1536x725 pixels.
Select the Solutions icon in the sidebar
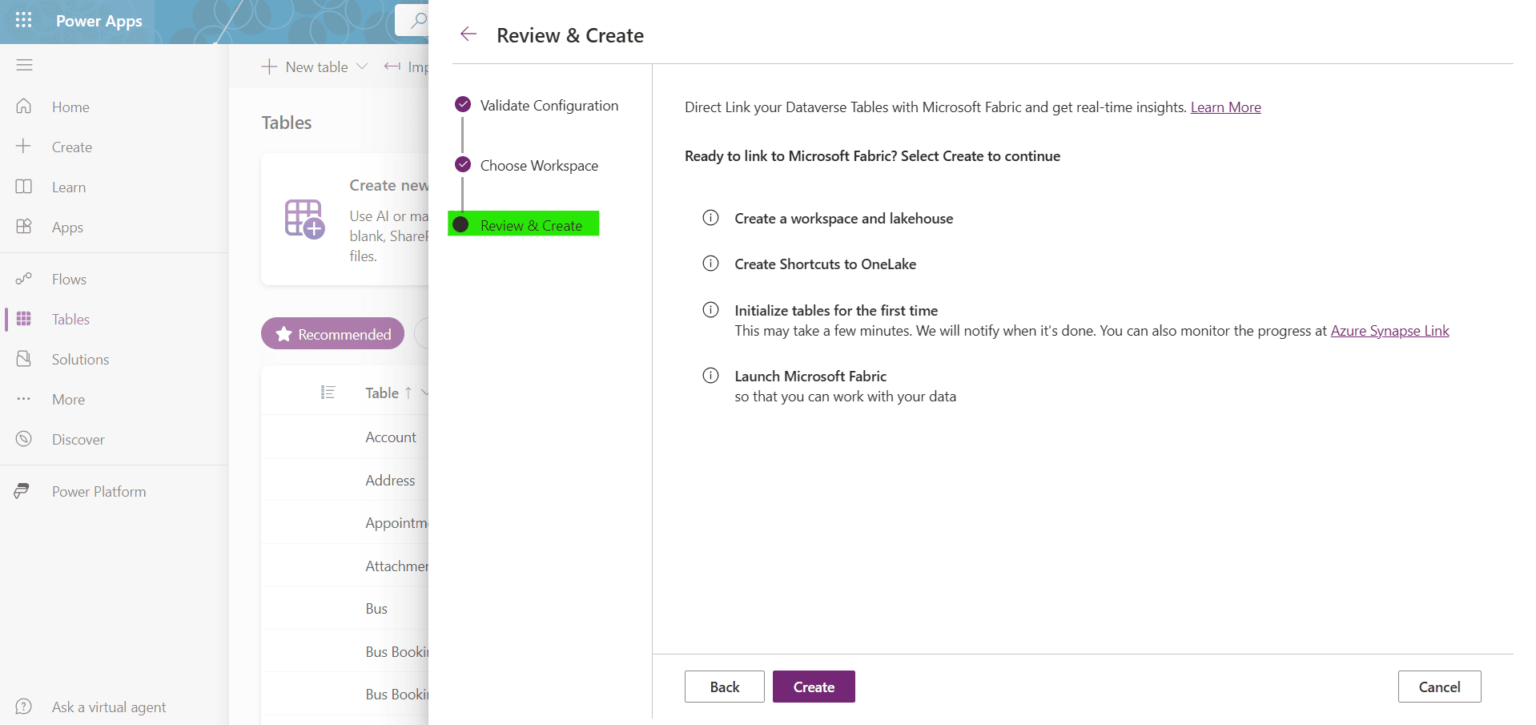click(24, 358)
